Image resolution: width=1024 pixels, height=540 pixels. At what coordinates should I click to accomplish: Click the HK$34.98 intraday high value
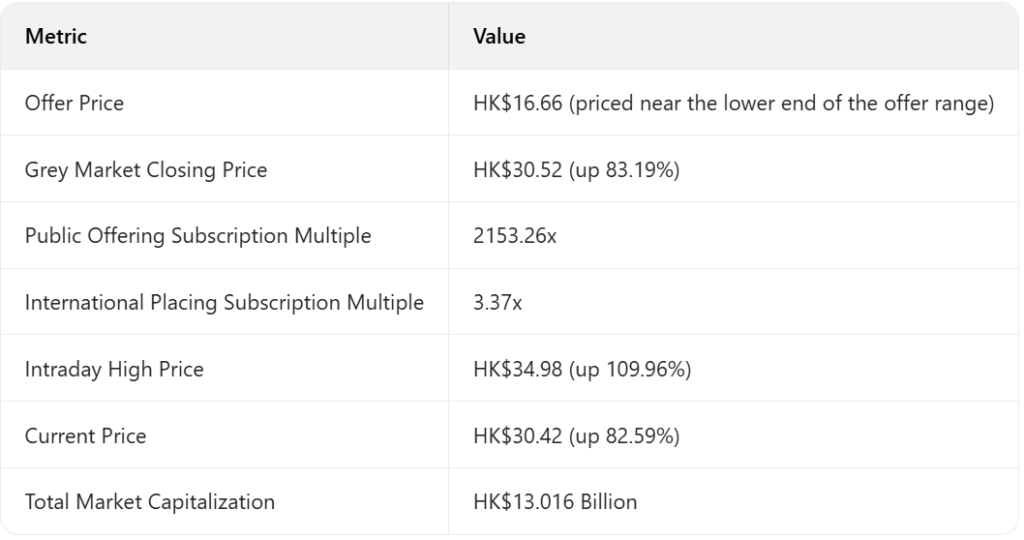coord(518,369)
